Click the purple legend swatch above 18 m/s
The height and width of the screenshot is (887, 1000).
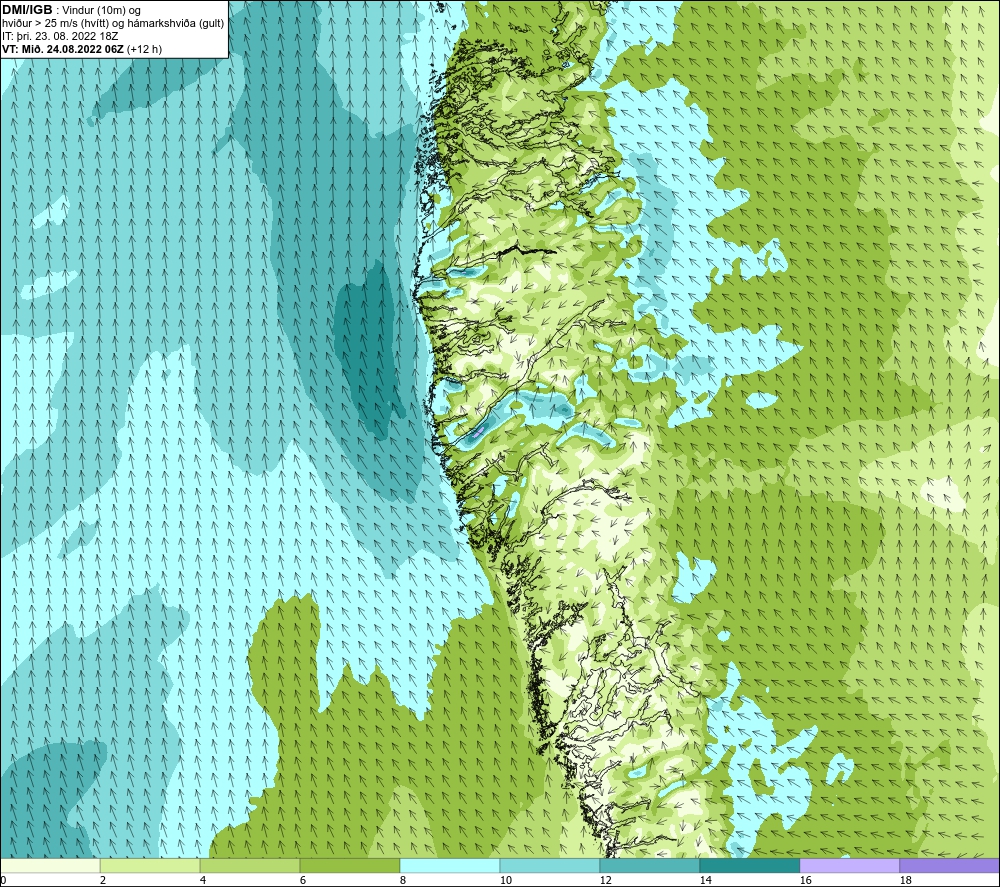pyautogui.click(x=949, y=865)
